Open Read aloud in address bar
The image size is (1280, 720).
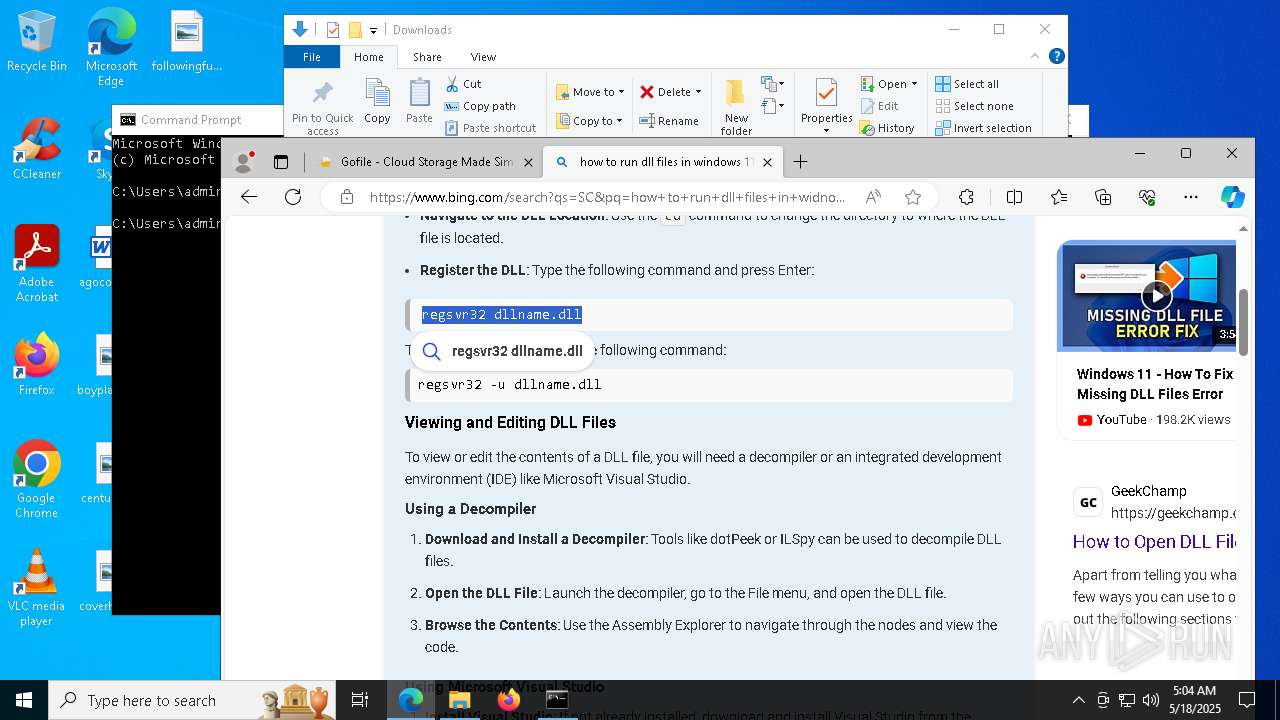[x=874, y=197]
